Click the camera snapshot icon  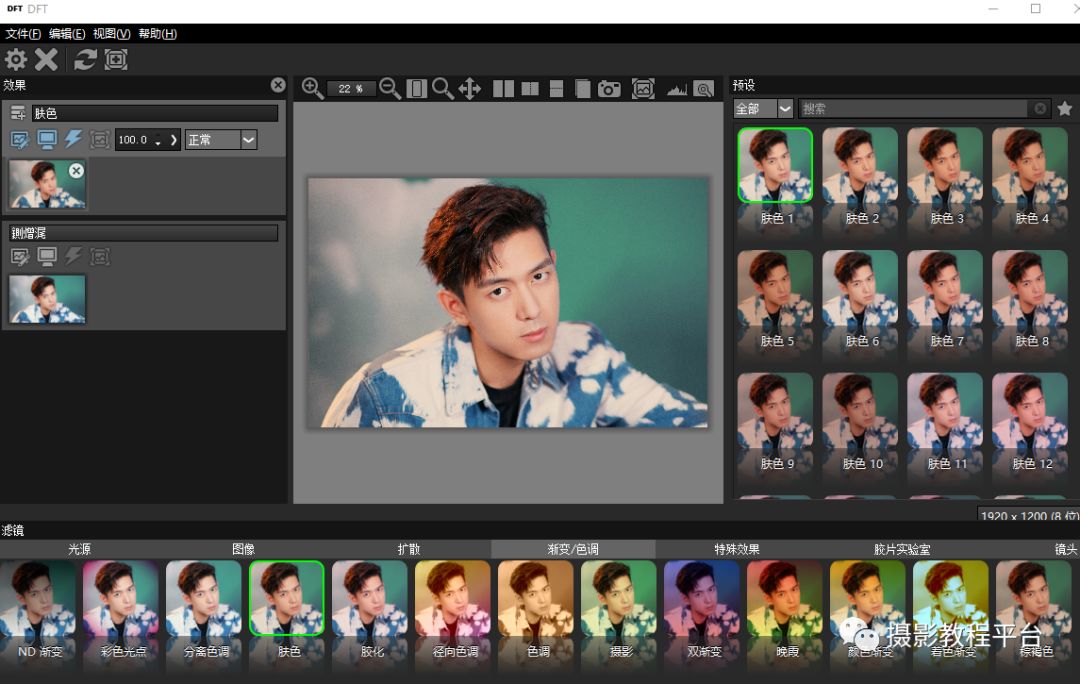[609, 89]
